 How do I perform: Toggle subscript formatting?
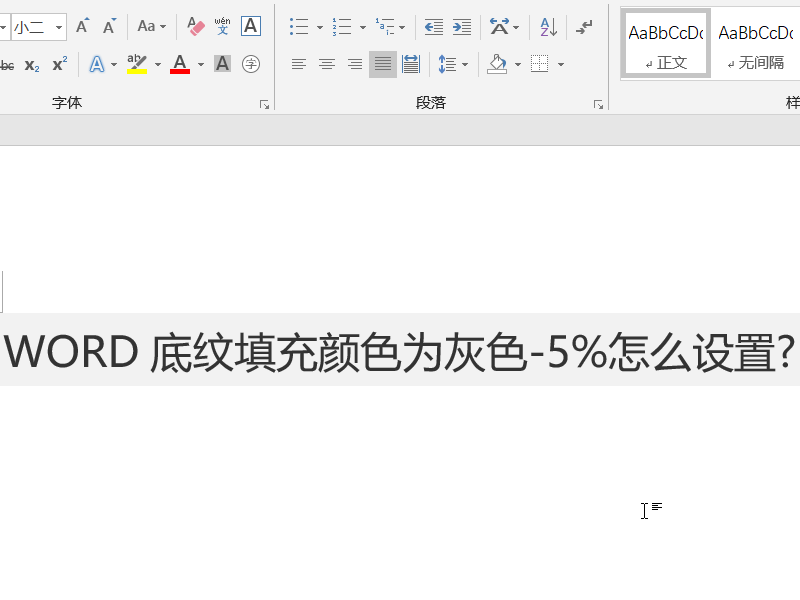tap(32, 65)
